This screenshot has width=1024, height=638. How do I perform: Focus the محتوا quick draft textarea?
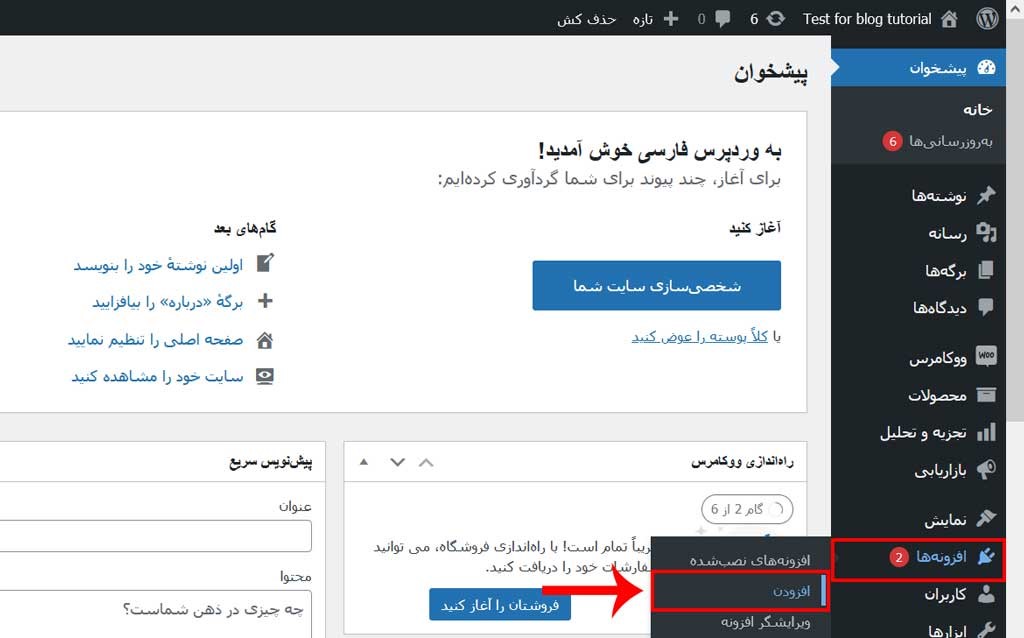point(155,614)
